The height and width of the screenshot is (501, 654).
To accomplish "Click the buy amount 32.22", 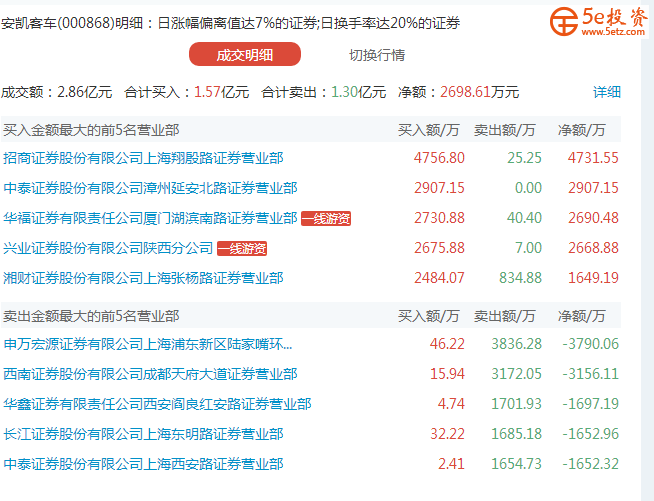I will click(x=447, y=434).
